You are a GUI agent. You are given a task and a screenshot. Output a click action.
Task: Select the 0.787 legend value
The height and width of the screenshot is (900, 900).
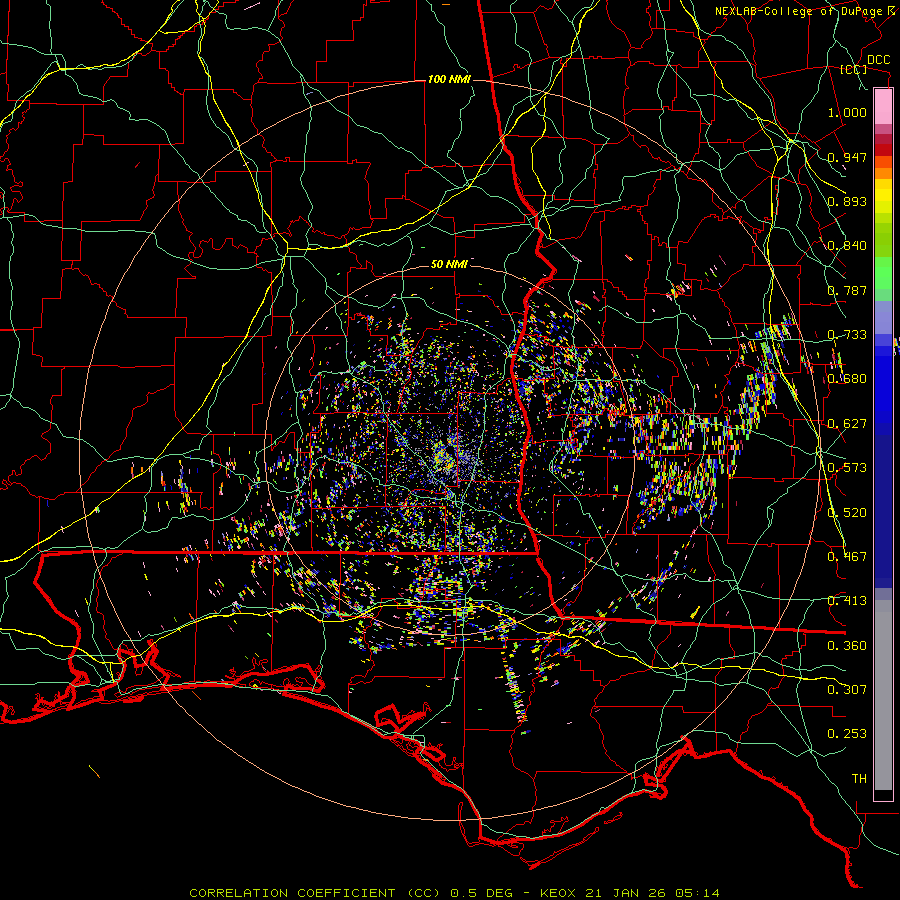pos(847,290)
